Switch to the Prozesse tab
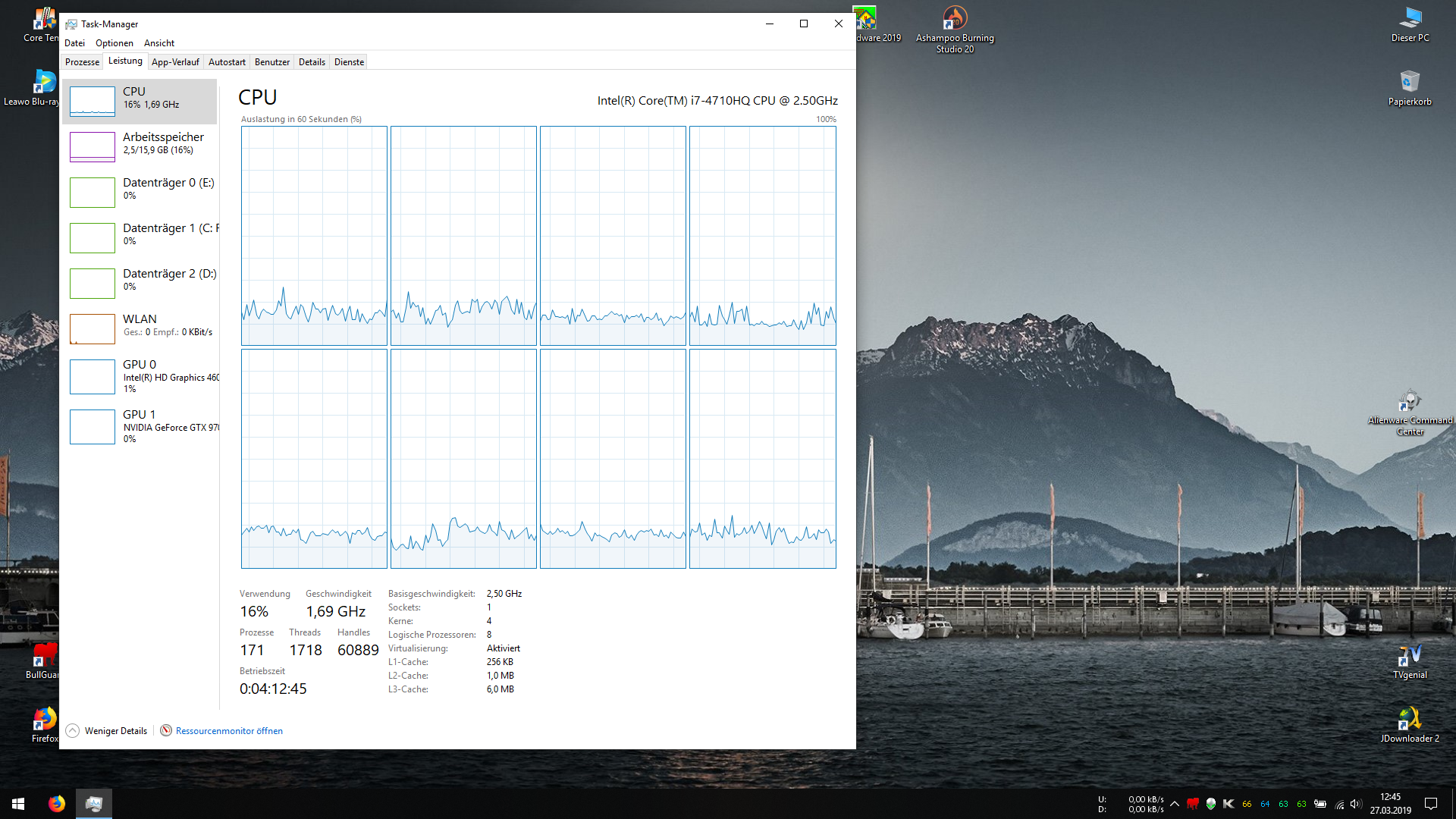 [82, 62]
